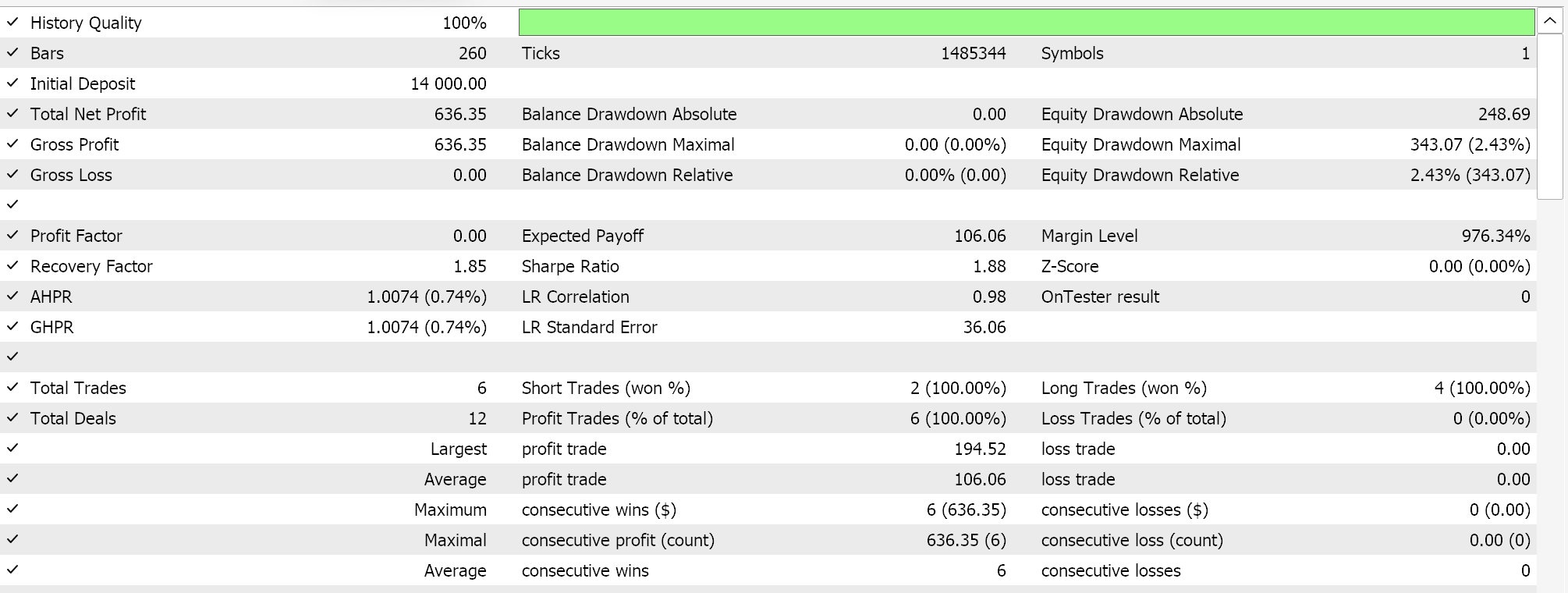This screenshot has width=1568, height=593.
Task: Toggle the AHPR row checkmark
Action: [12, 296]
